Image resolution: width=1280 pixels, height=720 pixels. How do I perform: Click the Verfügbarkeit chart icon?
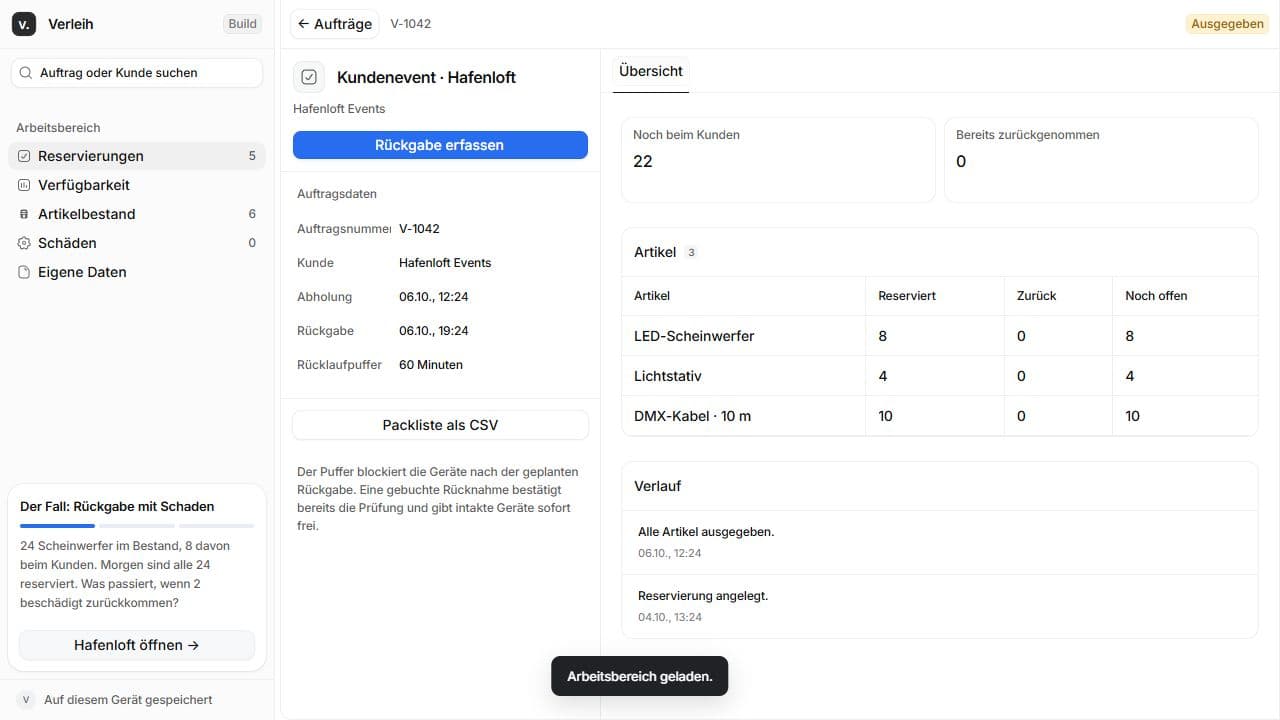24,185
